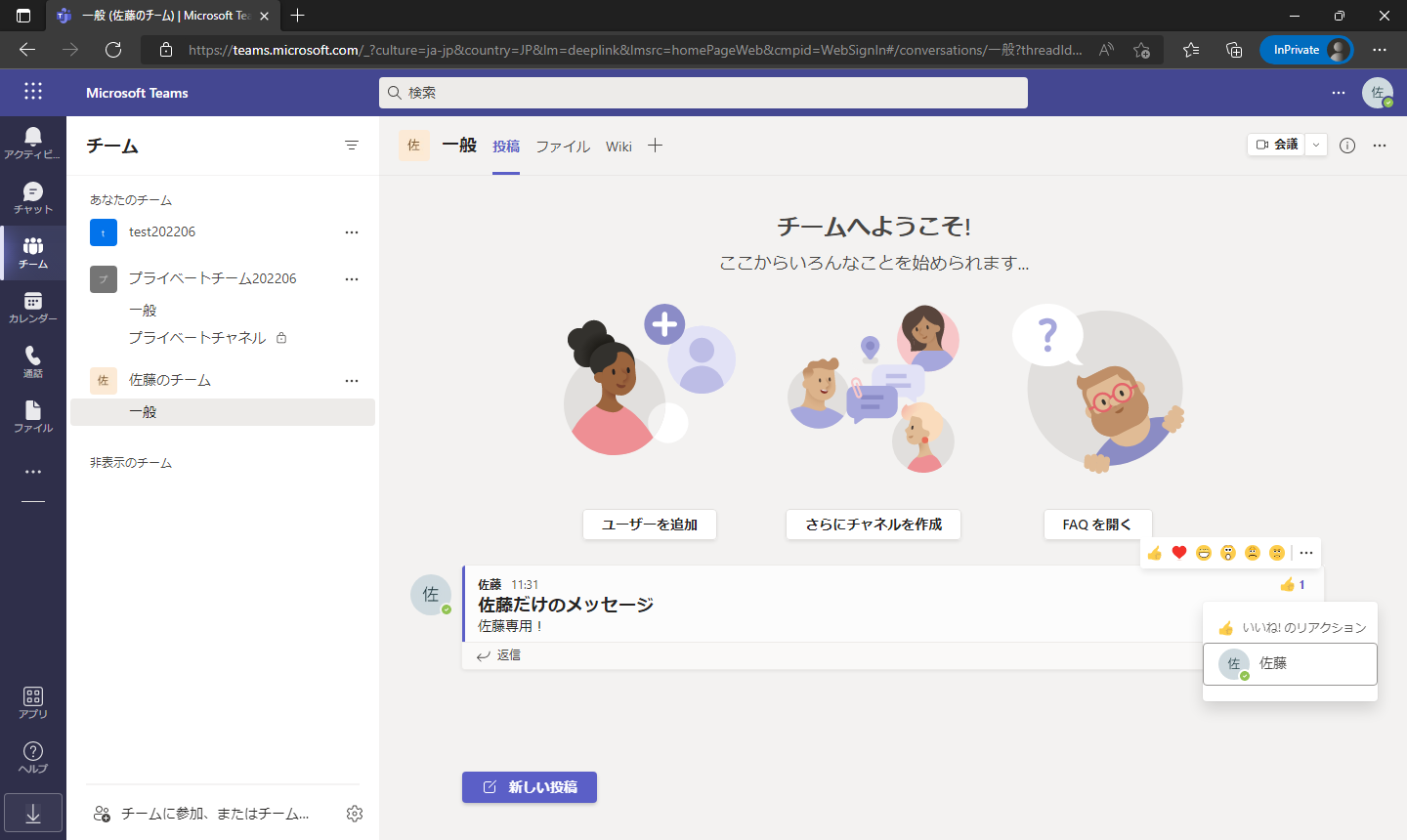React with the heart emoji
Screen dimensions: 1407x840
tap(1179, 553)
